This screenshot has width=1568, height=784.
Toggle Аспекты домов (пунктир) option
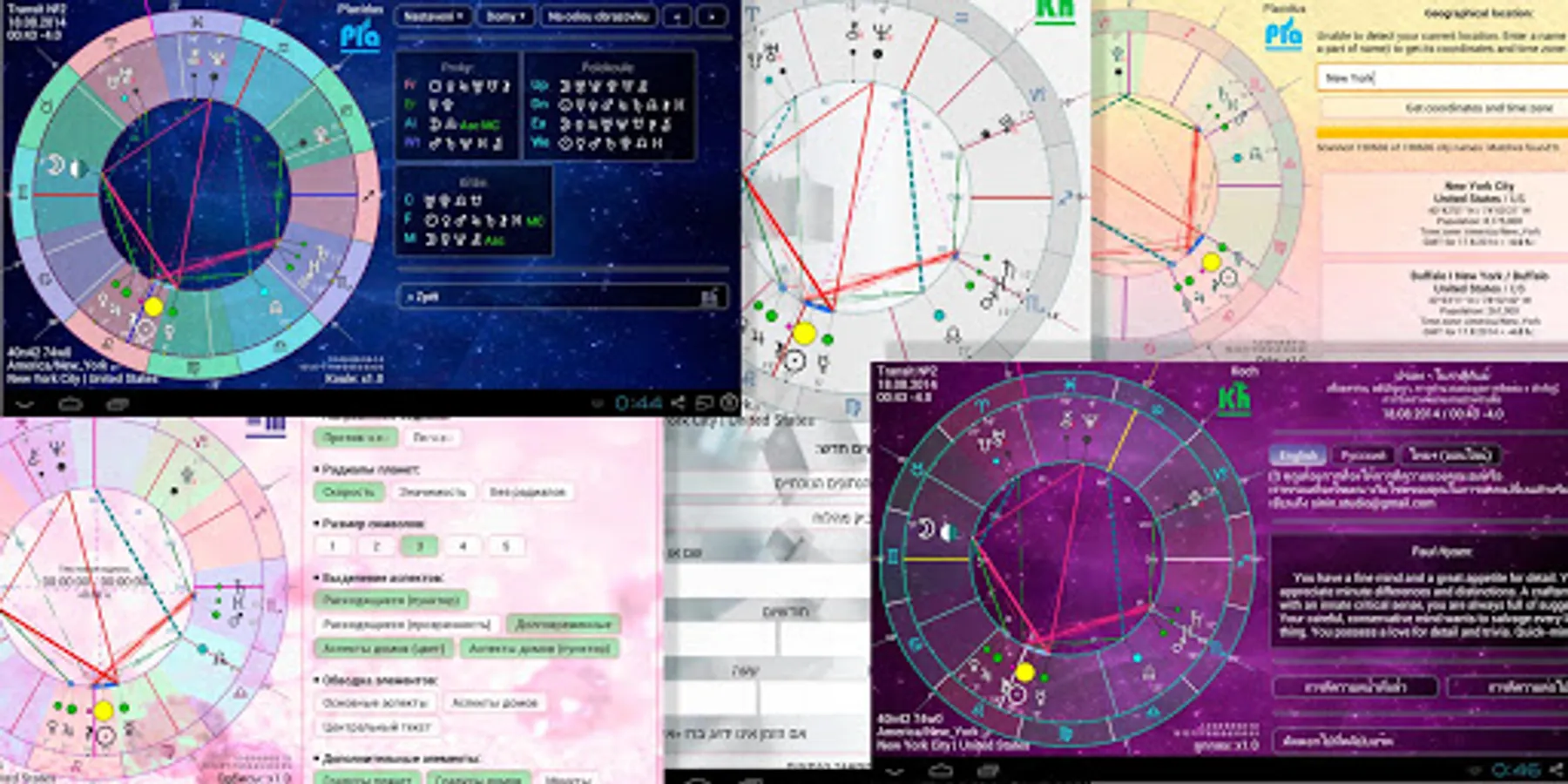pyautogui.click(x=539, y=648)
